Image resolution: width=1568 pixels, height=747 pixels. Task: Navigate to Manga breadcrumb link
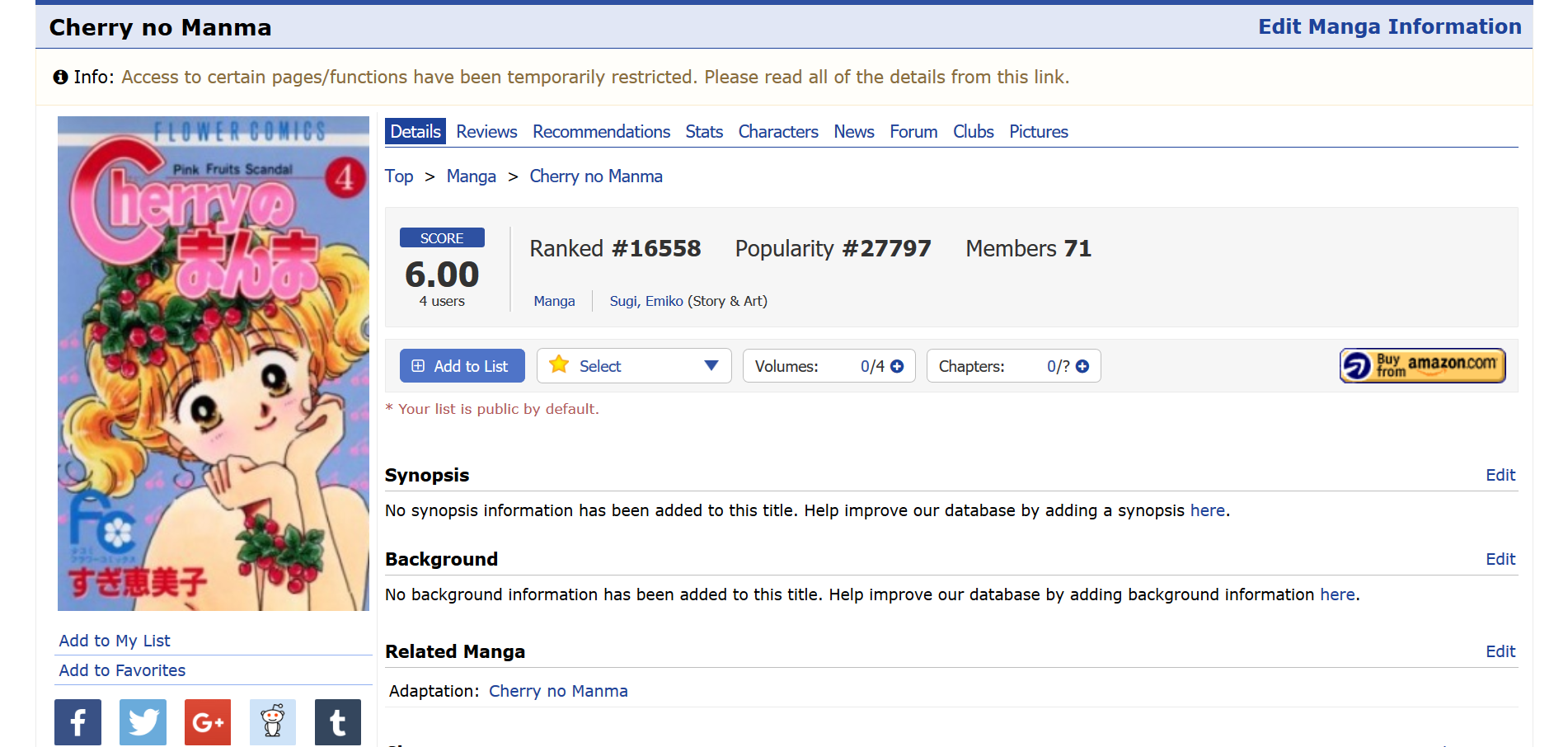tap(471, 176)
